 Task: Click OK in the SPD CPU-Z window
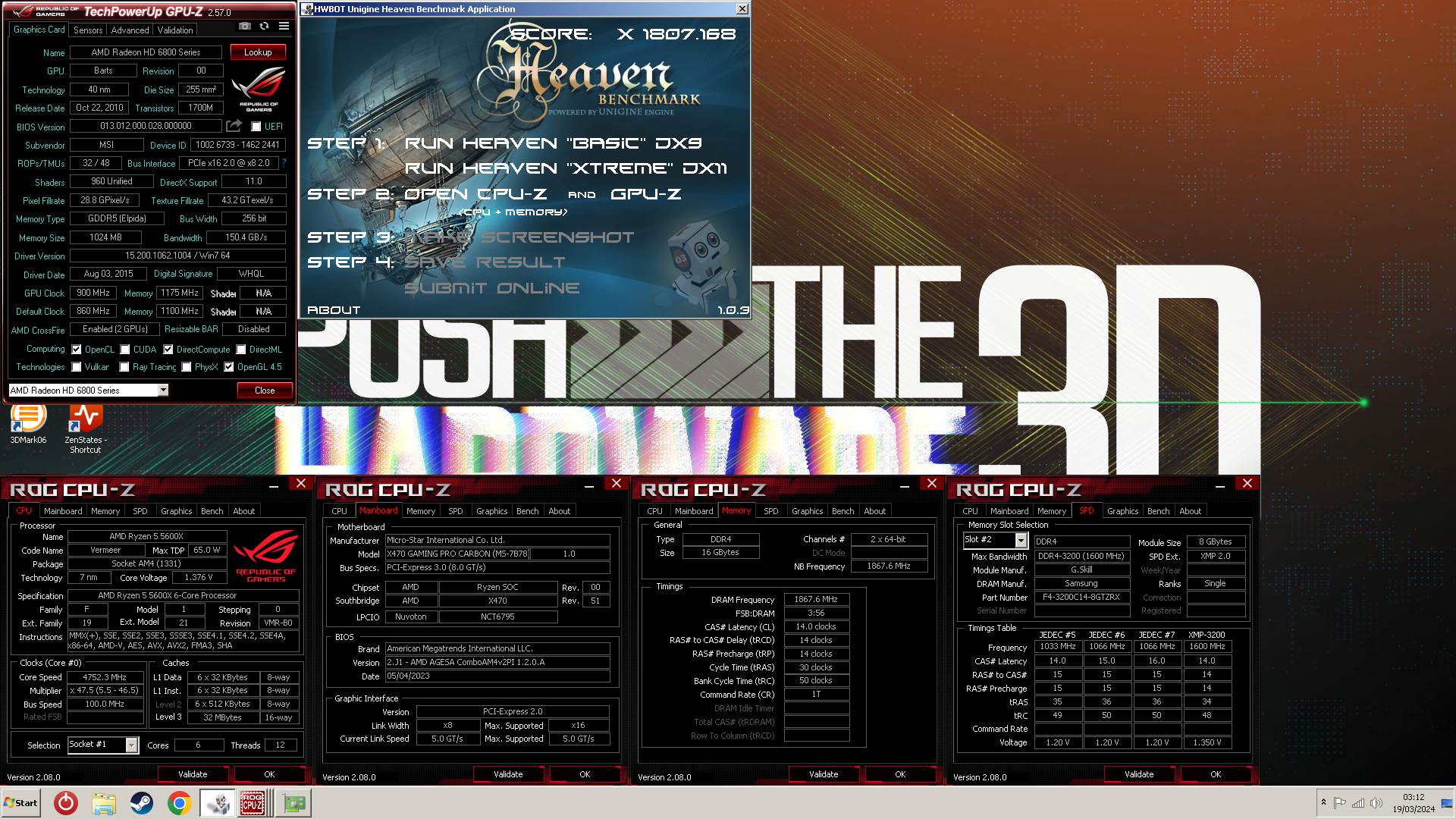coord(1216,774)
